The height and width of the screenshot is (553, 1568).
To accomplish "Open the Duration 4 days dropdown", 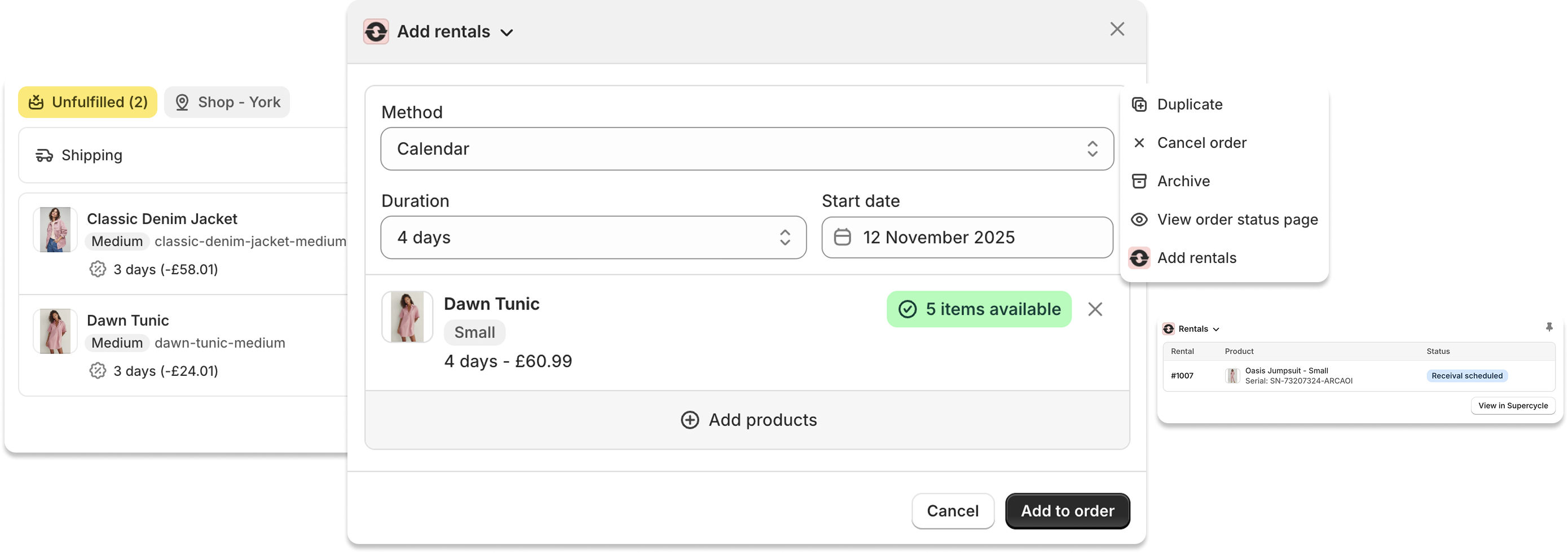I will (x=593, y=237).
